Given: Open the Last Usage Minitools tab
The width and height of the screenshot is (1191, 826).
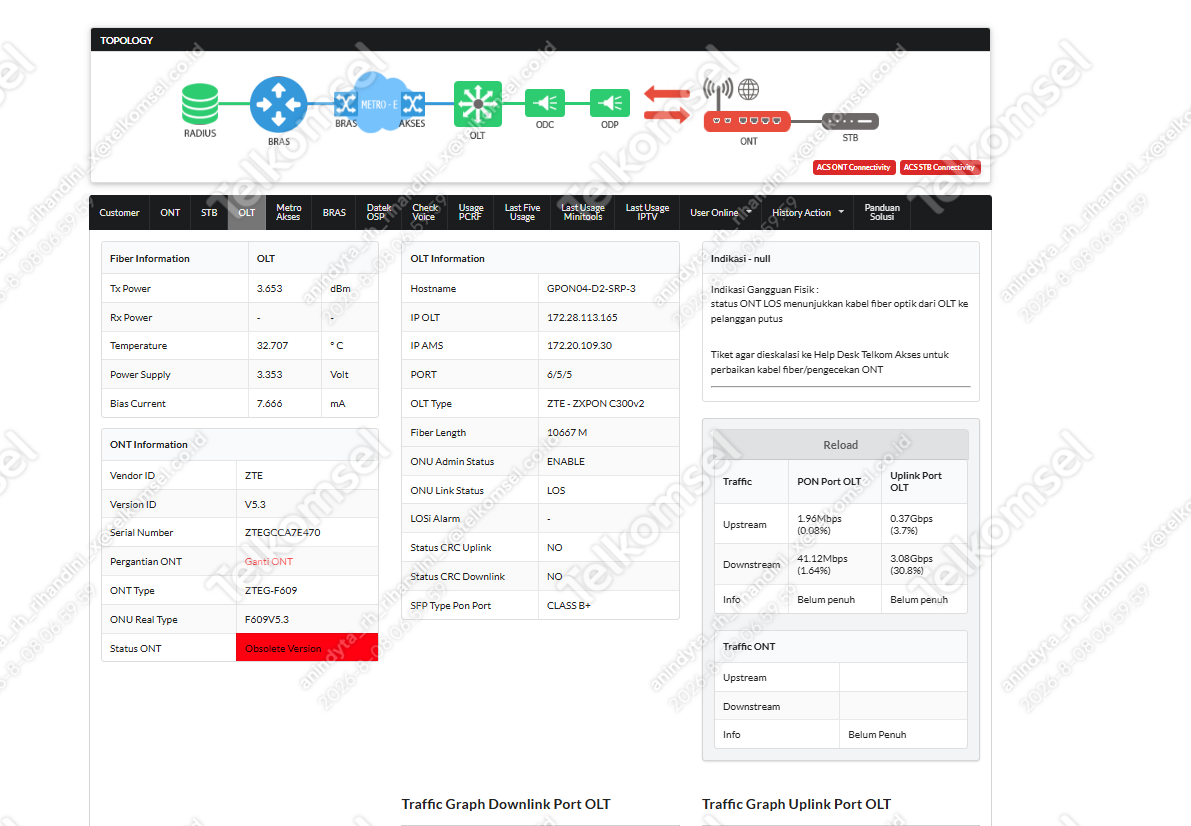Looking at the screenshot, I should pos(583,213).
